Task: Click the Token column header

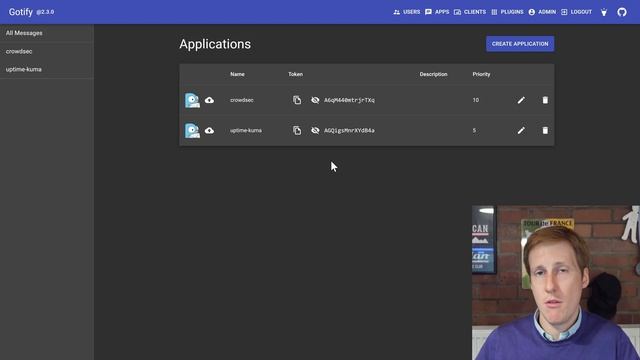Action: pyautogui.click(x=296, y=74)
